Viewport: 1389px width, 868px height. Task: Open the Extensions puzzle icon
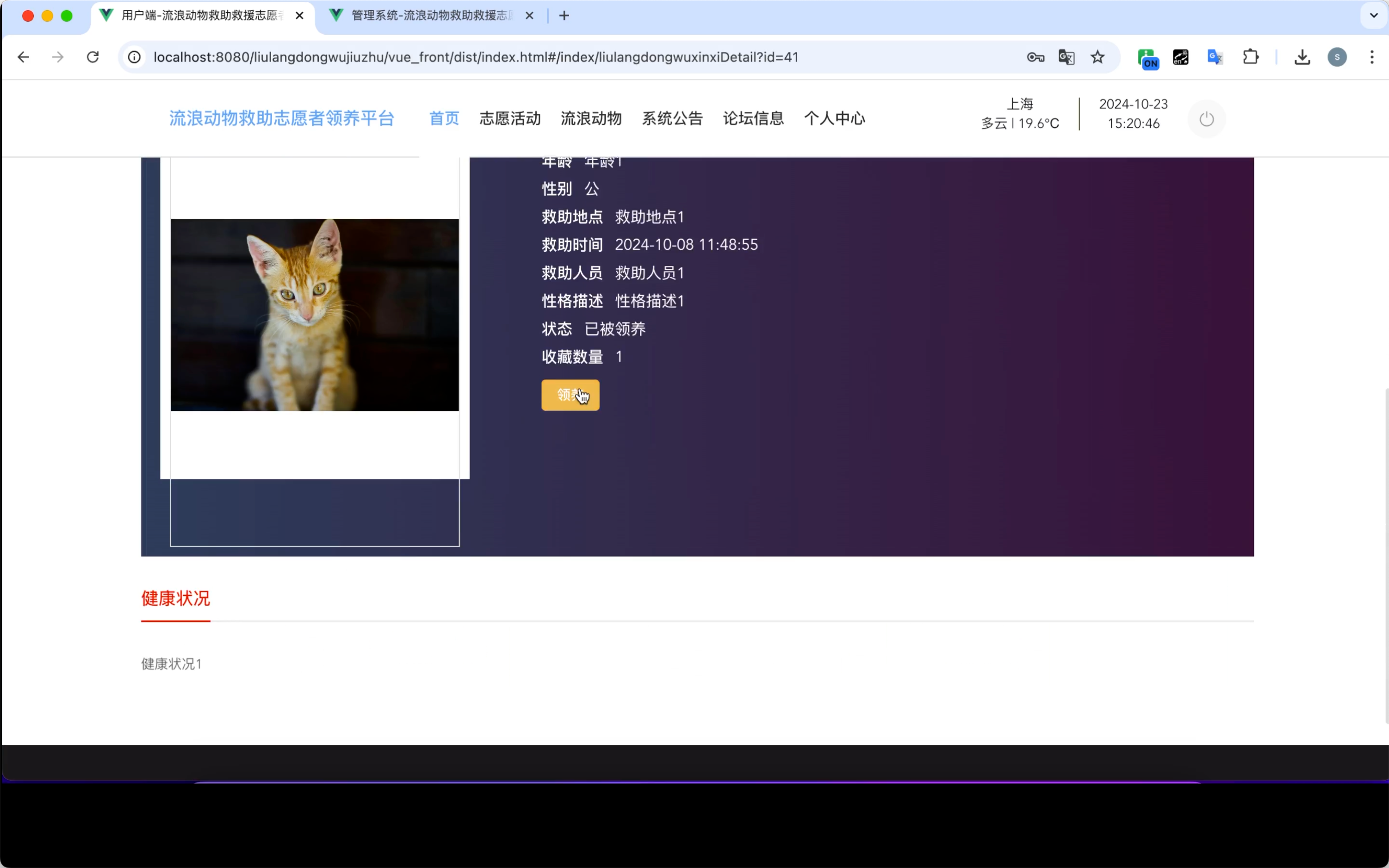(1250, 57)
